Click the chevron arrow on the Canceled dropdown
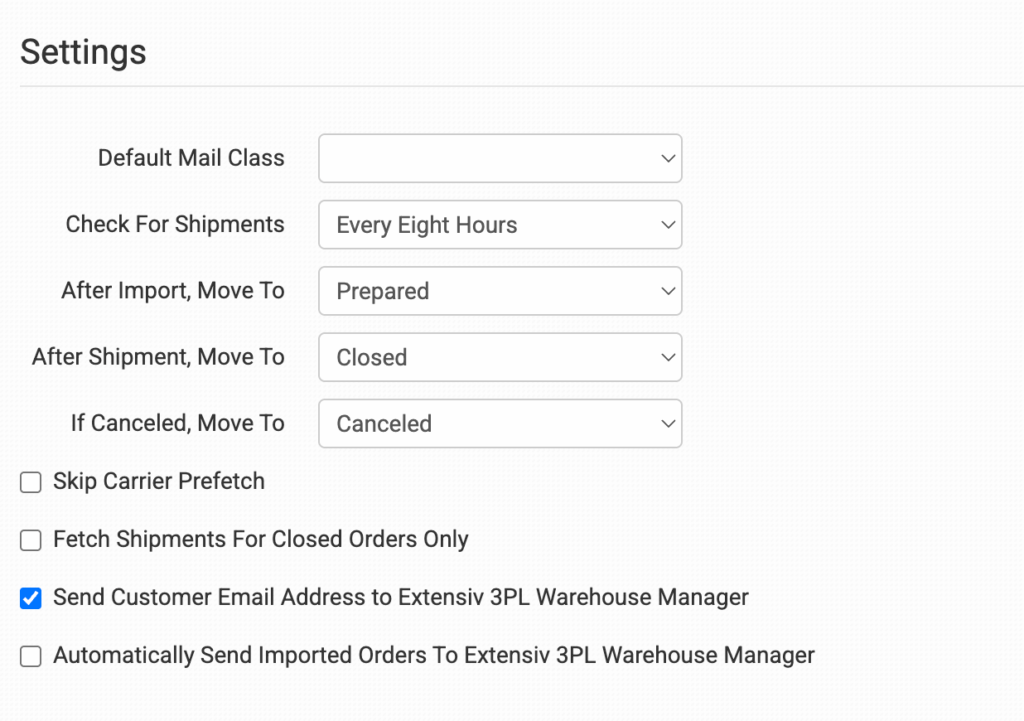Image resolution: width=1024 pixels, height=721 pixels. pos(667,424)
